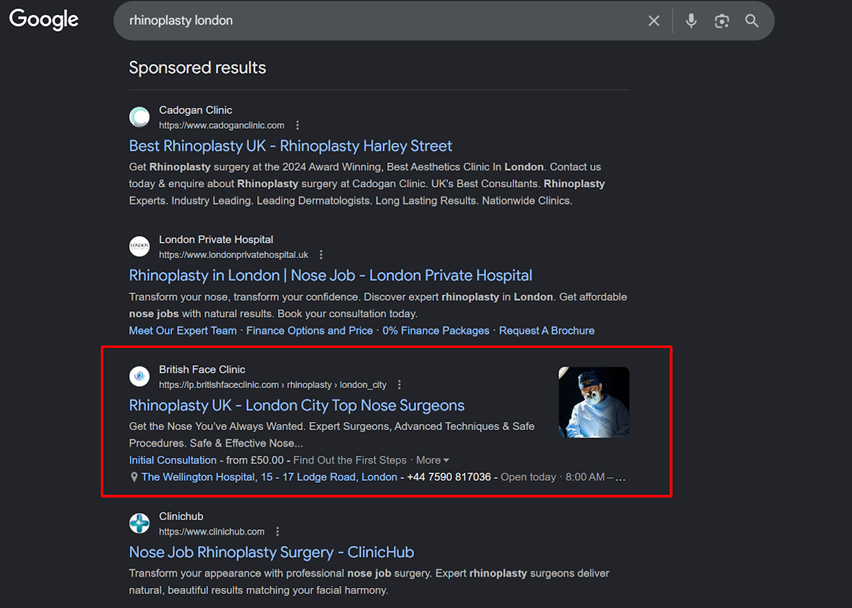Open options menu for Cadogan Clinic ad
The image size is (852, 608).
pos(297,126)
